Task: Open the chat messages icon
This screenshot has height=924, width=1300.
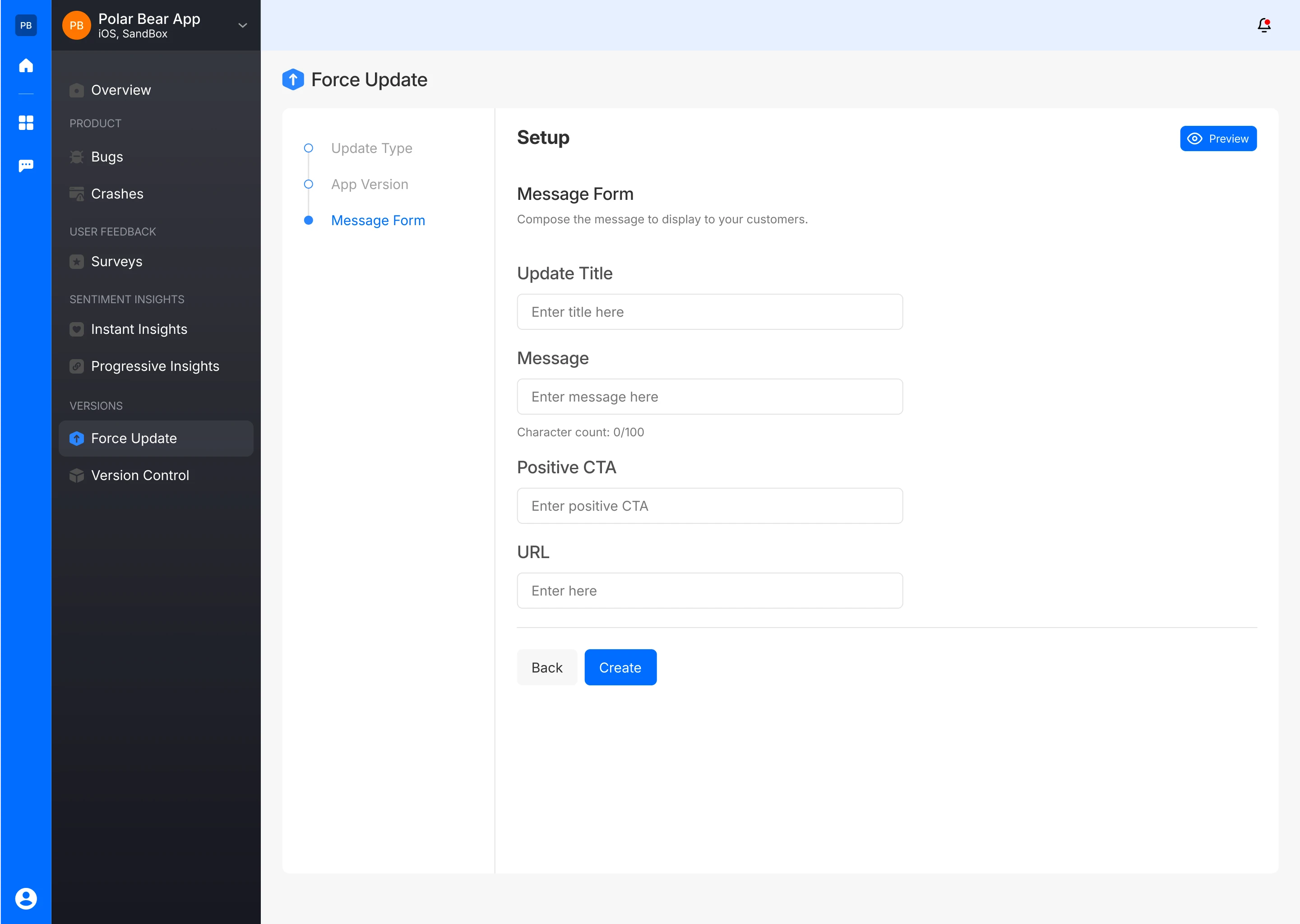Action: 26,166
